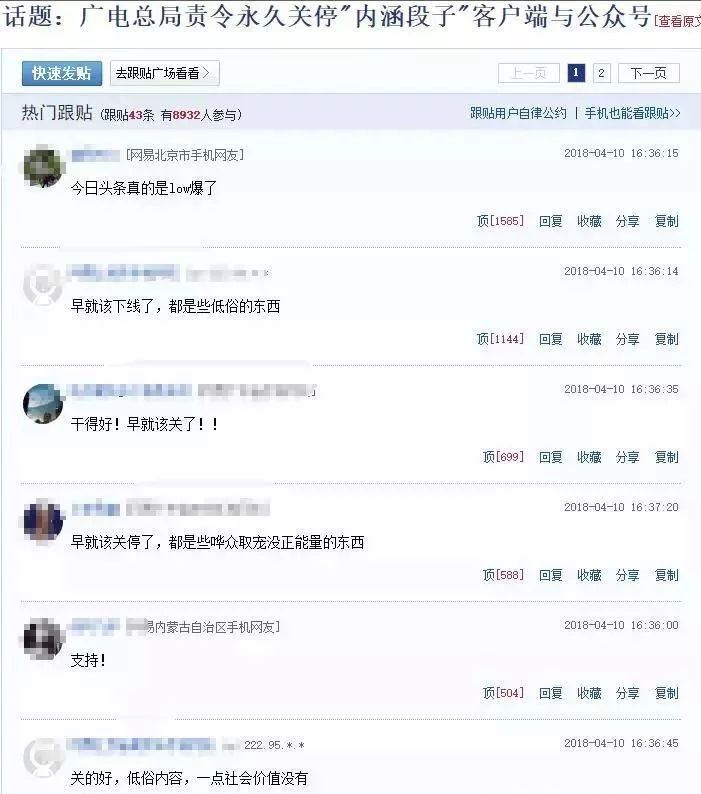Screen dimensions: 701x794
Task: Upvote the comment with 顶[504]
Action: [x=503, y=693]
